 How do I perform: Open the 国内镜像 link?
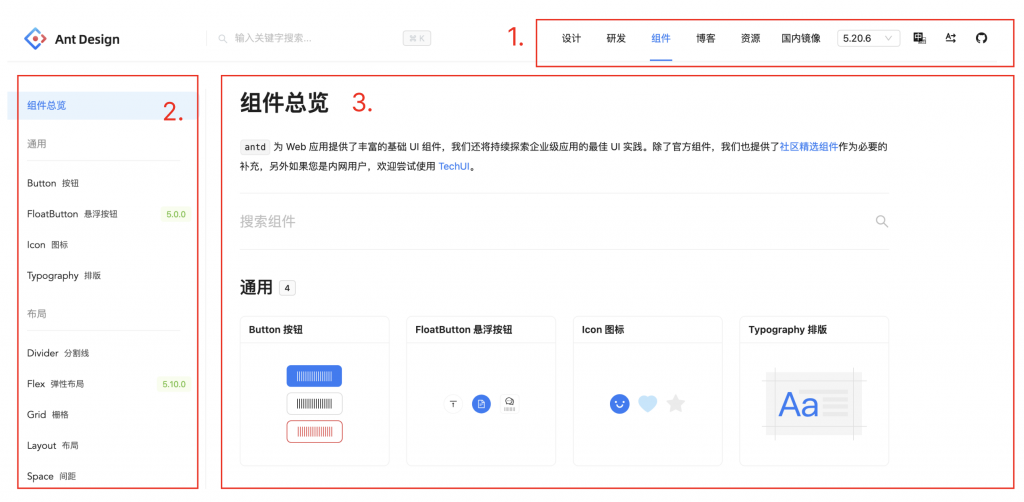(x=801, y=39)
